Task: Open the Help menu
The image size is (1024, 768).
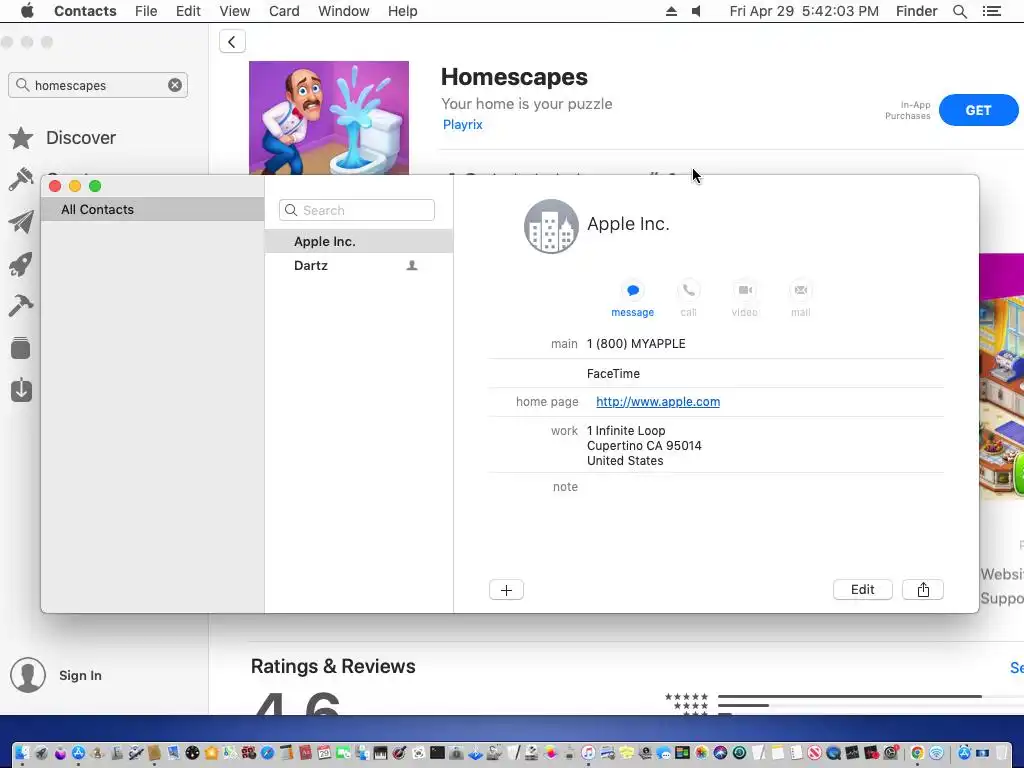Action: (x=402, y=11)
